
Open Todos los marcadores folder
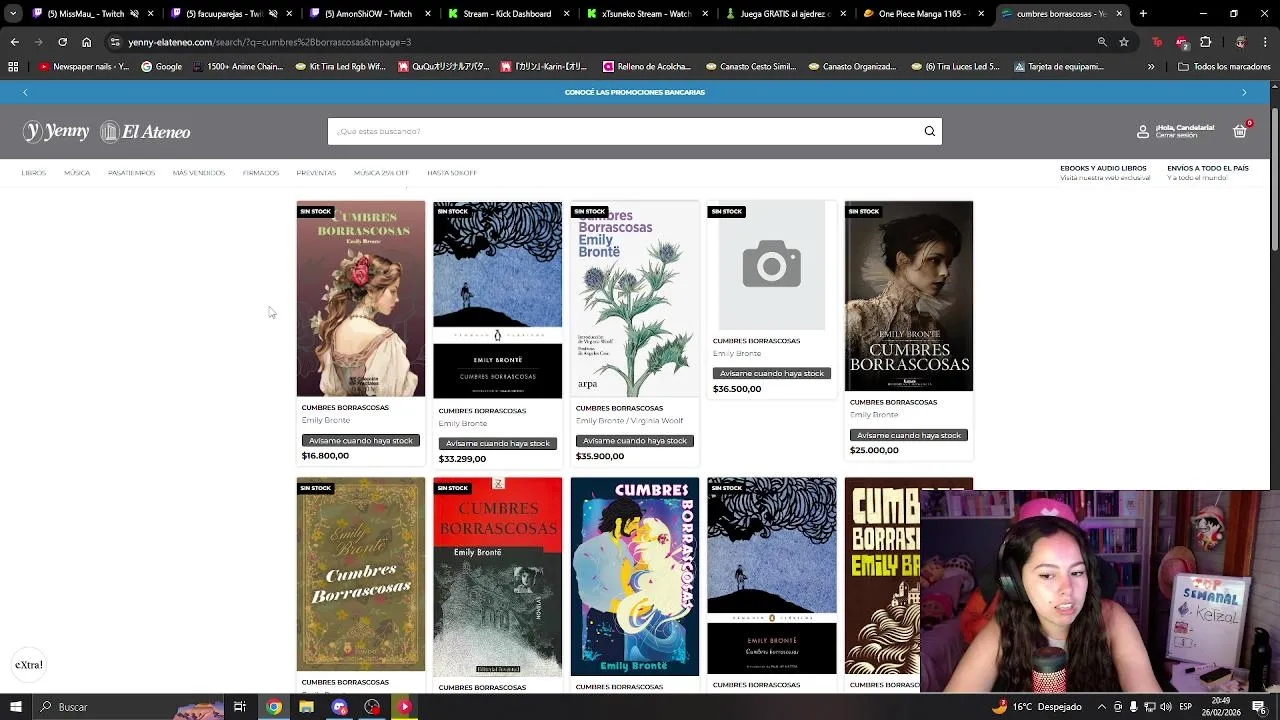(1224, 67)
